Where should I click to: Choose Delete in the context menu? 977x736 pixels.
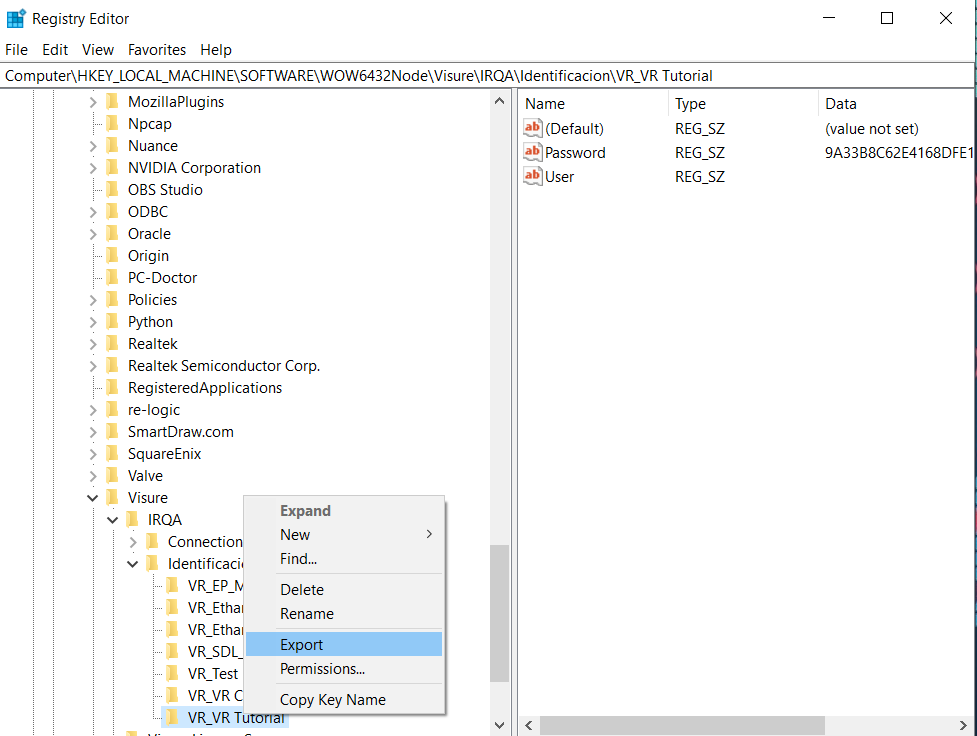tap(344, 590)
